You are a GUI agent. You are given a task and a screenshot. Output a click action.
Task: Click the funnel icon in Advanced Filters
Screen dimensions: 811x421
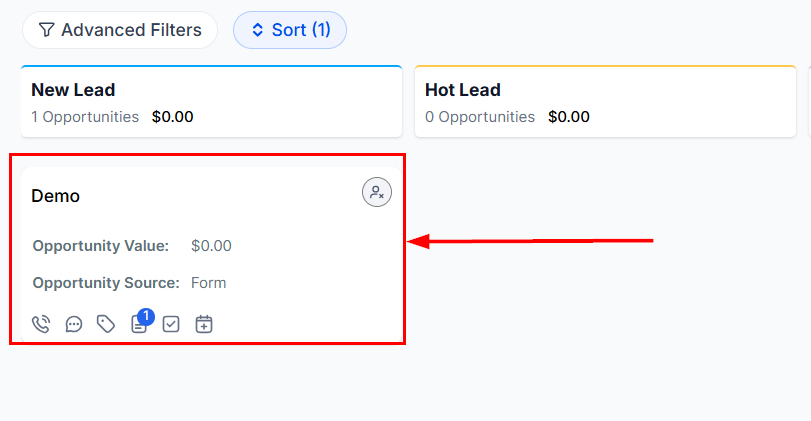(x=46, y=30)
